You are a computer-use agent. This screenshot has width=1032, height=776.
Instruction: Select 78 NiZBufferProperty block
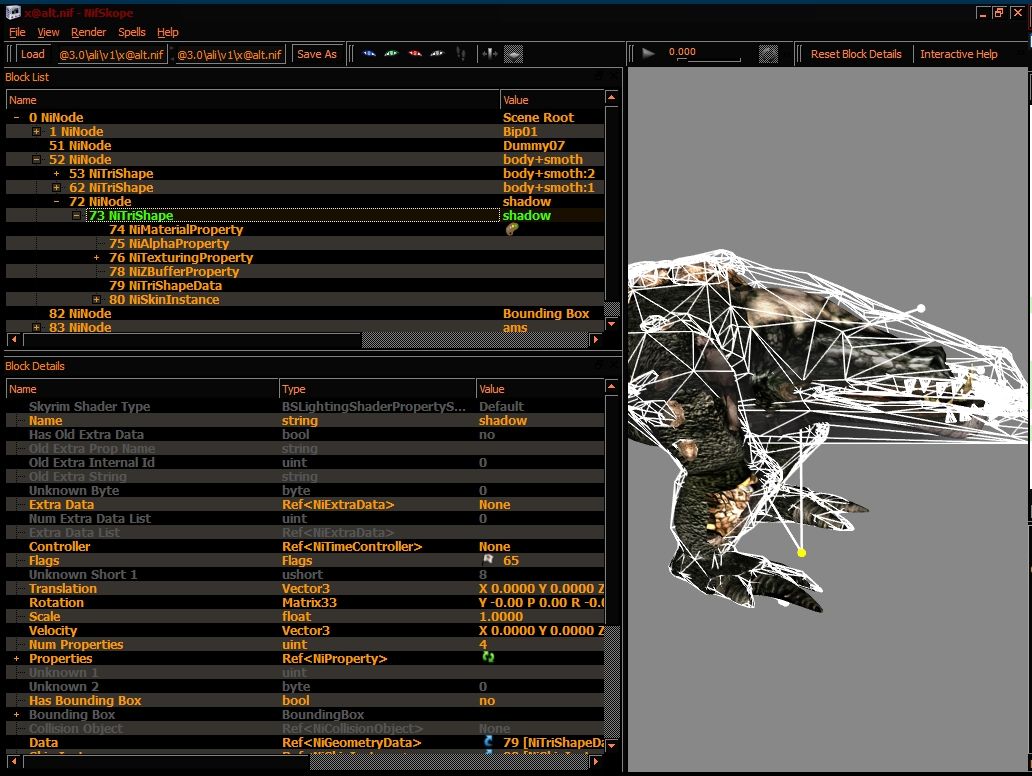click(x=174, y=271)
